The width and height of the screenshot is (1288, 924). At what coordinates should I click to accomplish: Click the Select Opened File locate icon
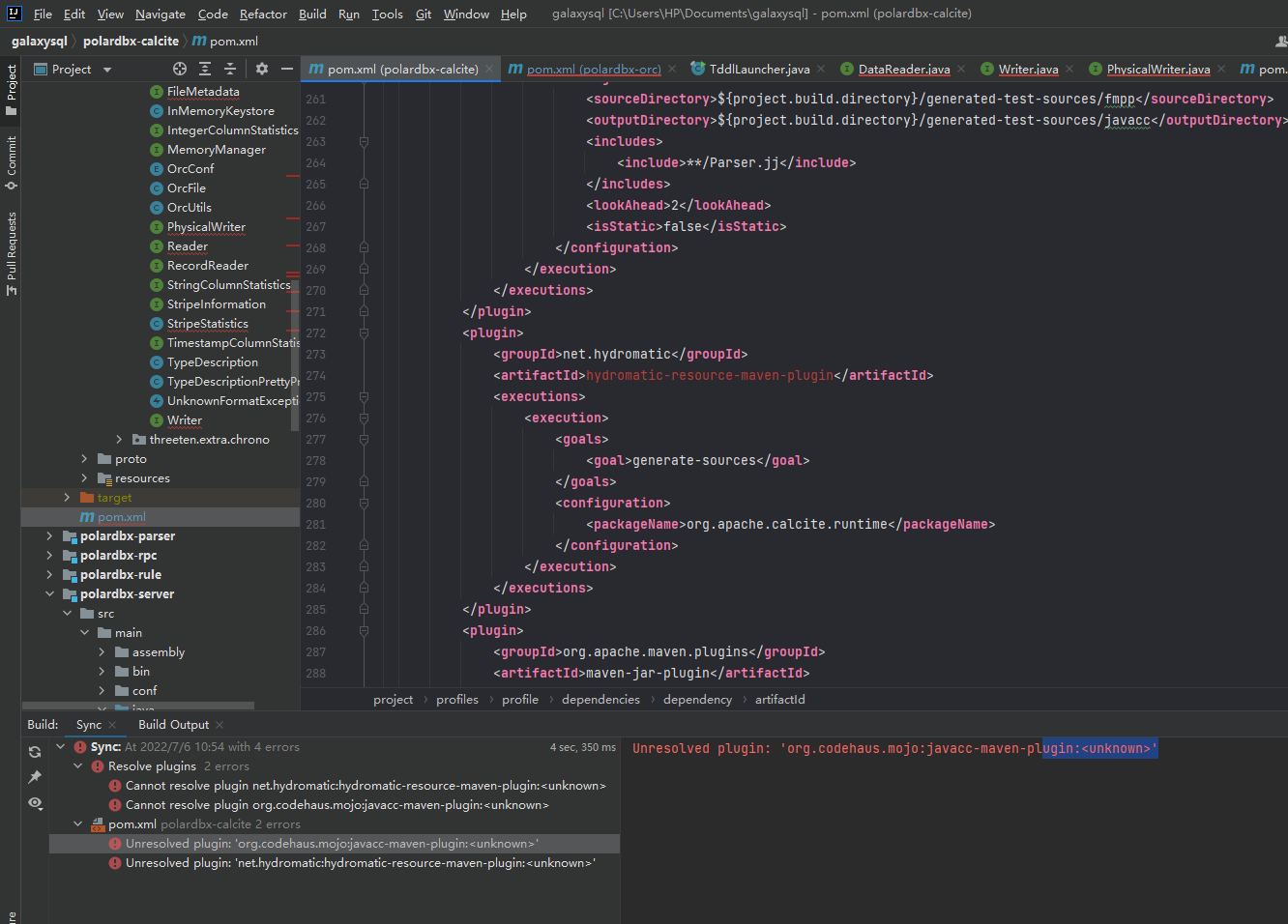pyautogui.click(x=180, y=69)
